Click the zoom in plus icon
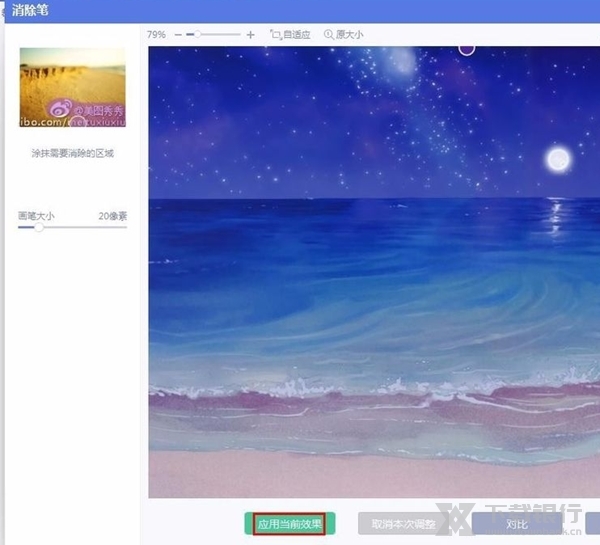Image resolution: width=600 pixels, height=545 pixels. pos(250,35)
